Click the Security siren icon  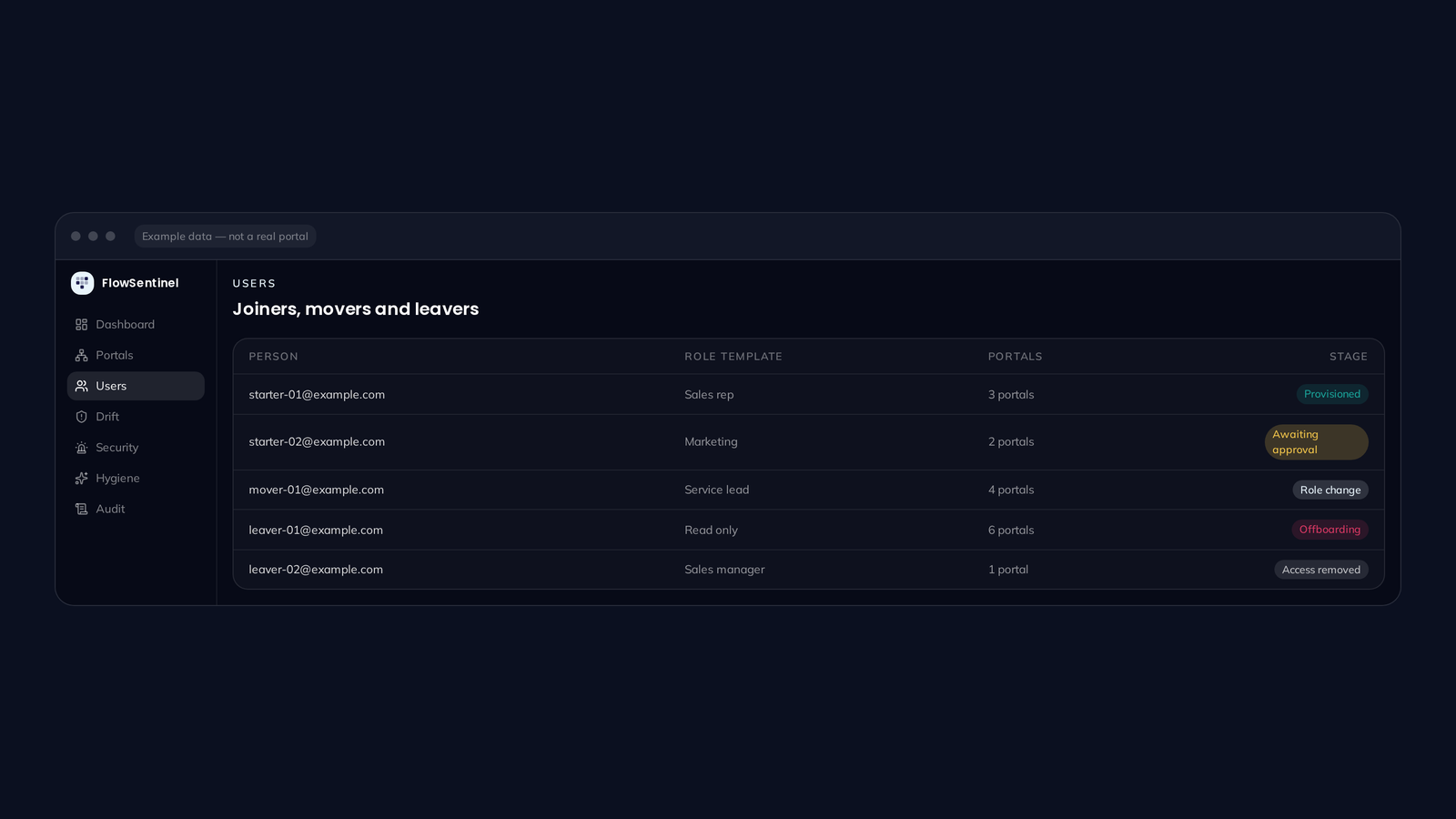point(81,448)
